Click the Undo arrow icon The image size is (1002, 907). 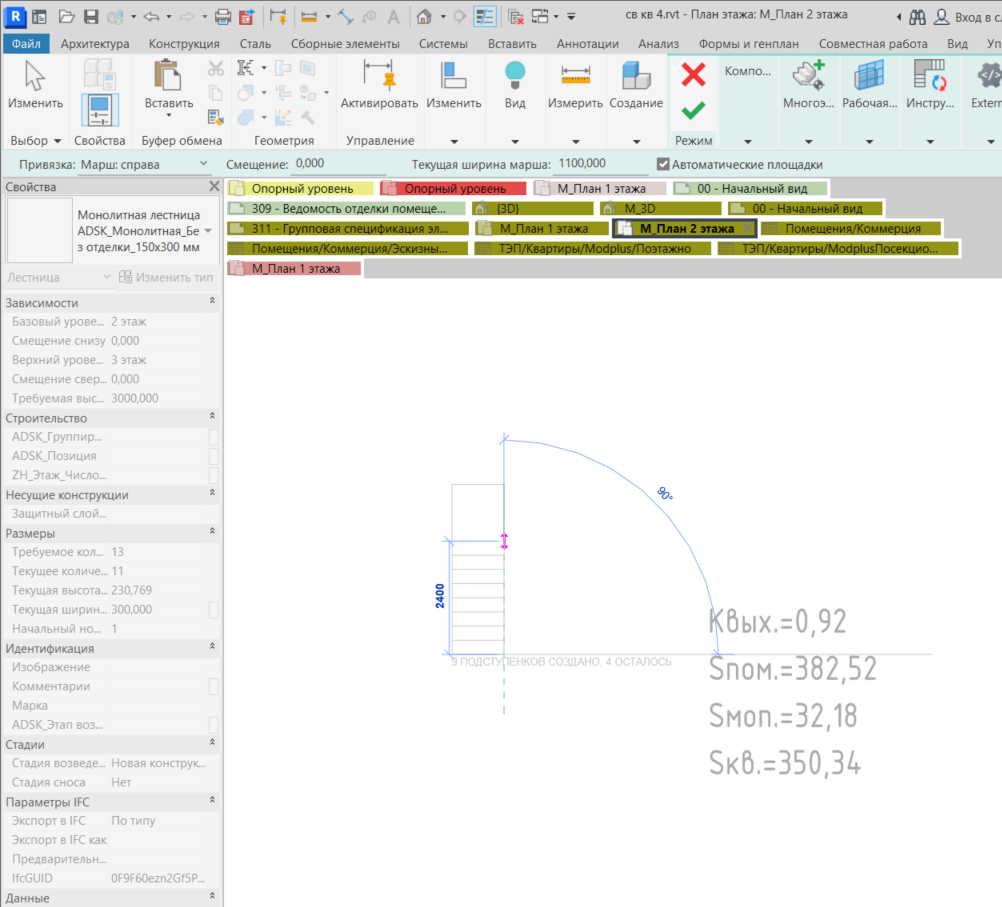(x=151, y=17)
